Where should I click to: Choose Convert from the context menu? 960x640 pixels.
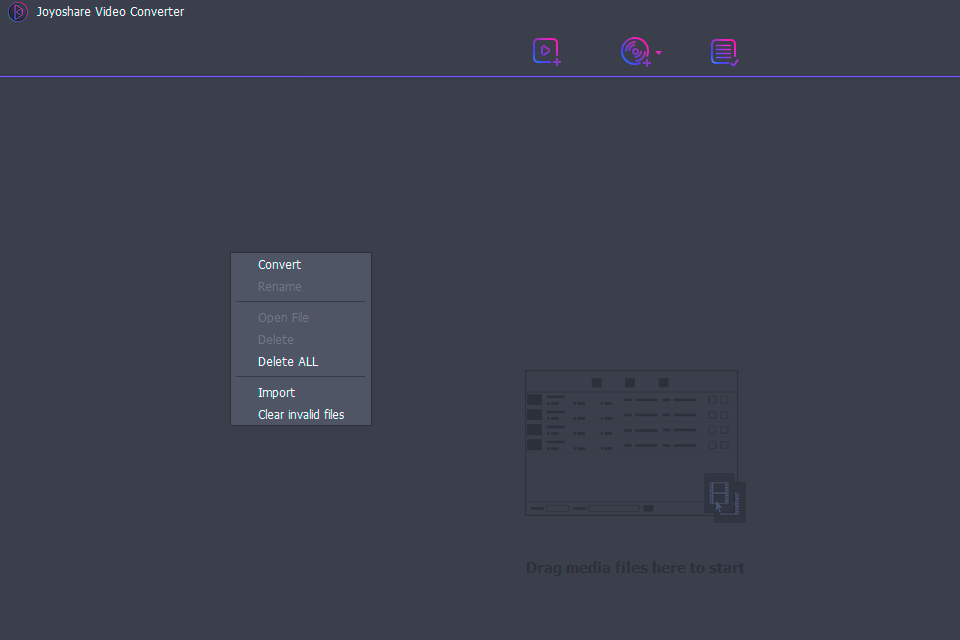[x=279, y=265]
